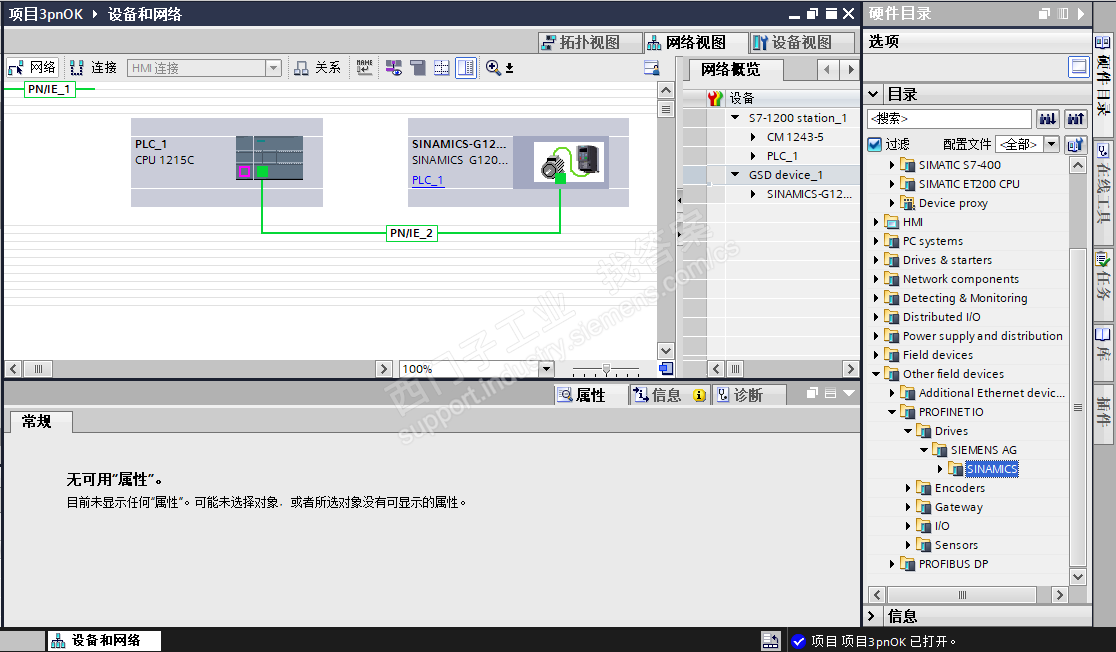Collapse inspector window with down-arrow icon
Screen dimensions: 1116x652
point(848,393)
